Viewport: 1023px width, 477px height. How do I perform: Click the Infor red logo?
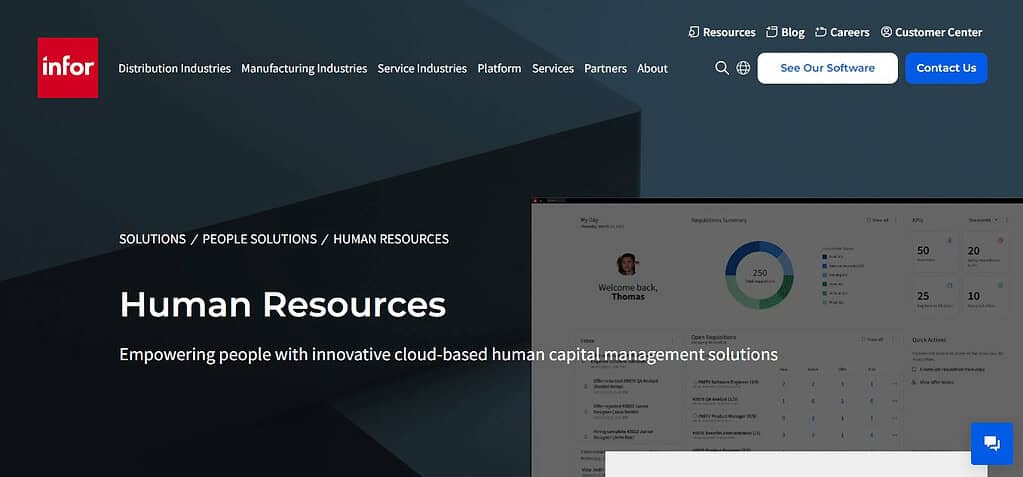[68, 68]
